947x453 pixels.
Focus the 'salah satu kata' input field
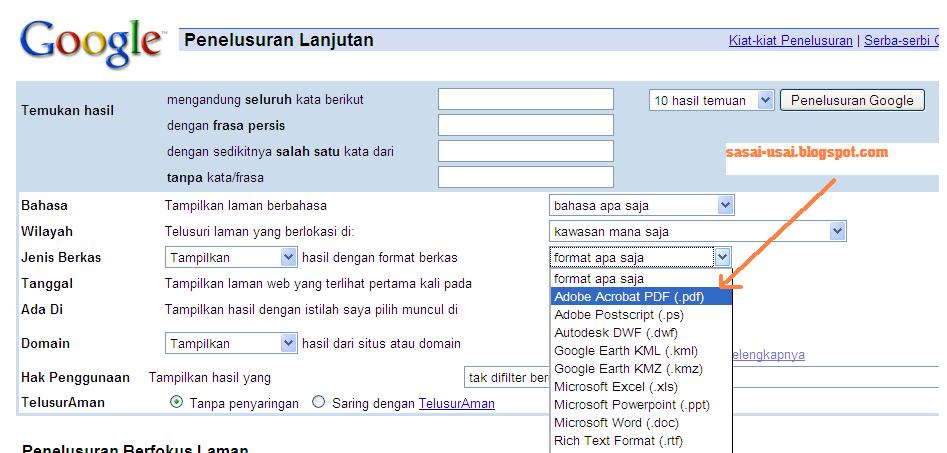tap(525, 151)
